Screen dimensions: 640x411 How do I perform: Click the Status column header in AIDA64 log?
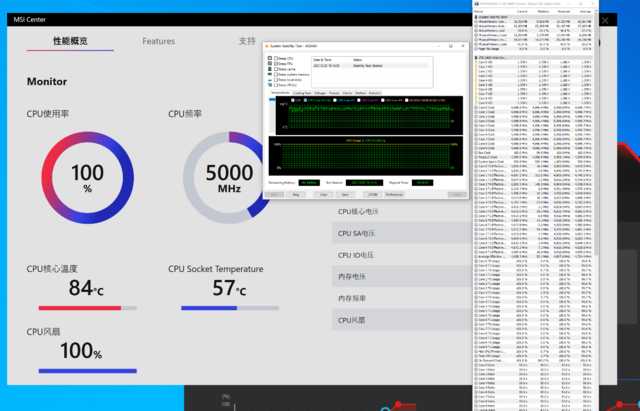point(358,60)
